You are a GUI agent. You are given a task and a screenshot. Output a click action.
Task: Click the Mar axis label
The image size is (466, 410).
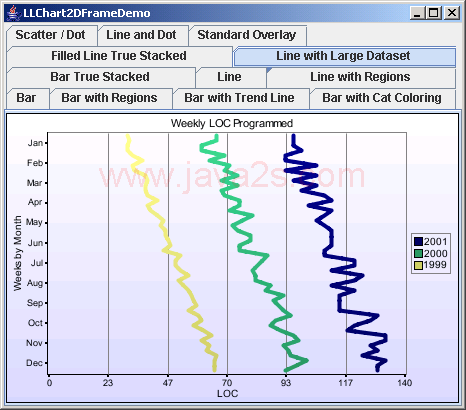tap(35, 183)
